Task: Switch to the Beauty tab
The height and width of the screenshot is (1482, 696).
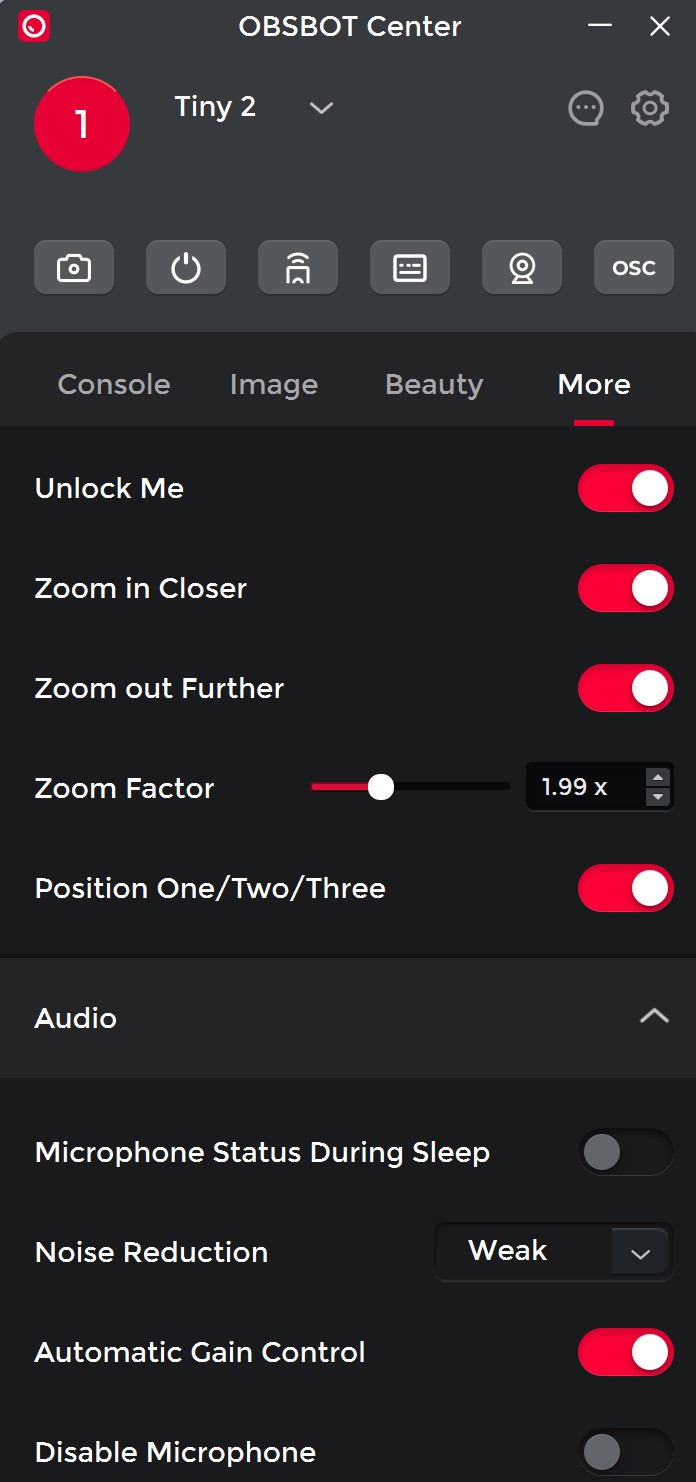Action: coord(434,385)
